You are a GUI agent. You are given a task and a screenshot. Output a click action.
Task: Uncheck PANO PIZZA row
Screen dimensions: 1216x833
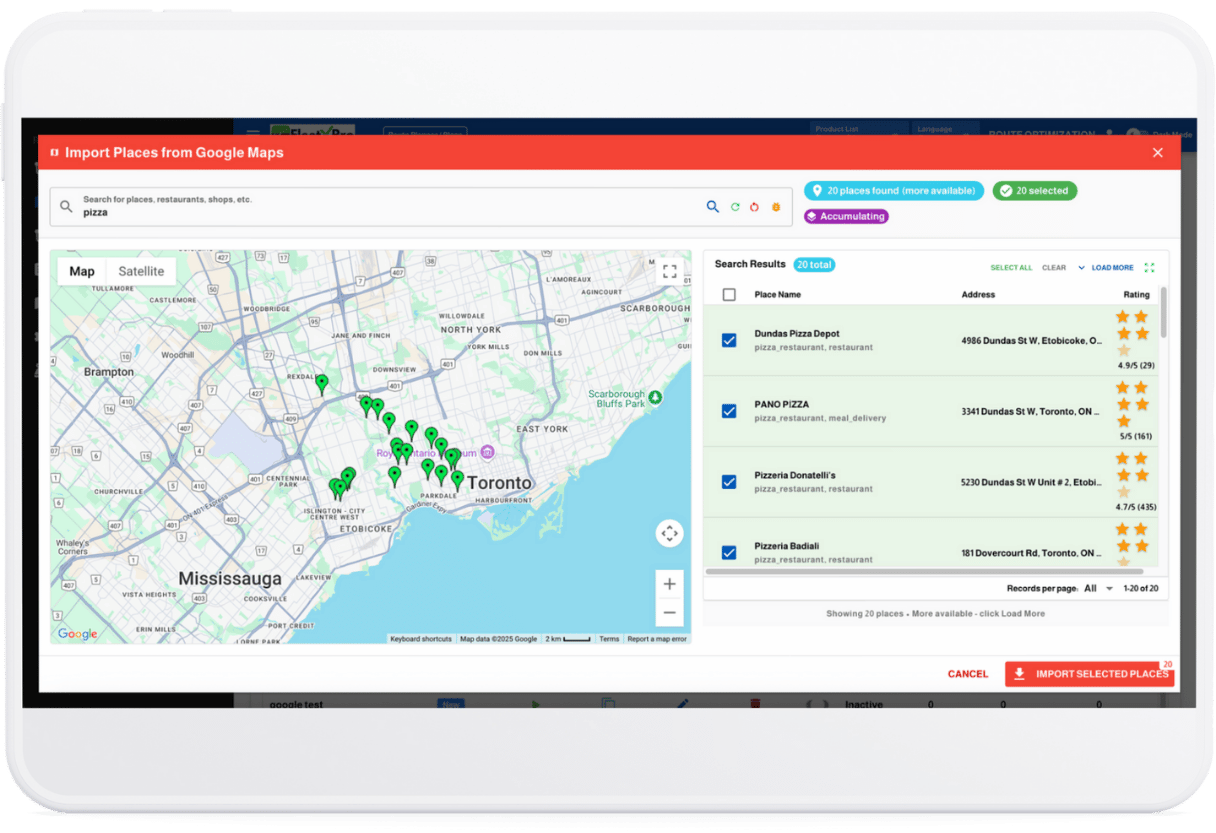click(x=729, y=411)
